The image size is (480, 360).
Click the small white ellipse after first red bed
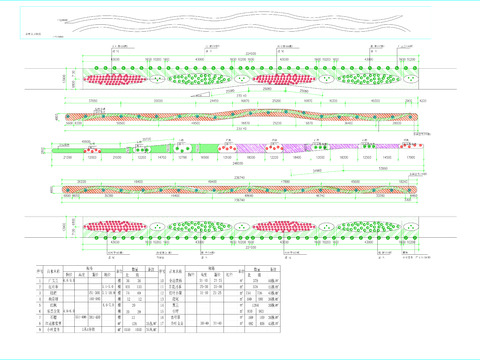click(x=157, y=79)
